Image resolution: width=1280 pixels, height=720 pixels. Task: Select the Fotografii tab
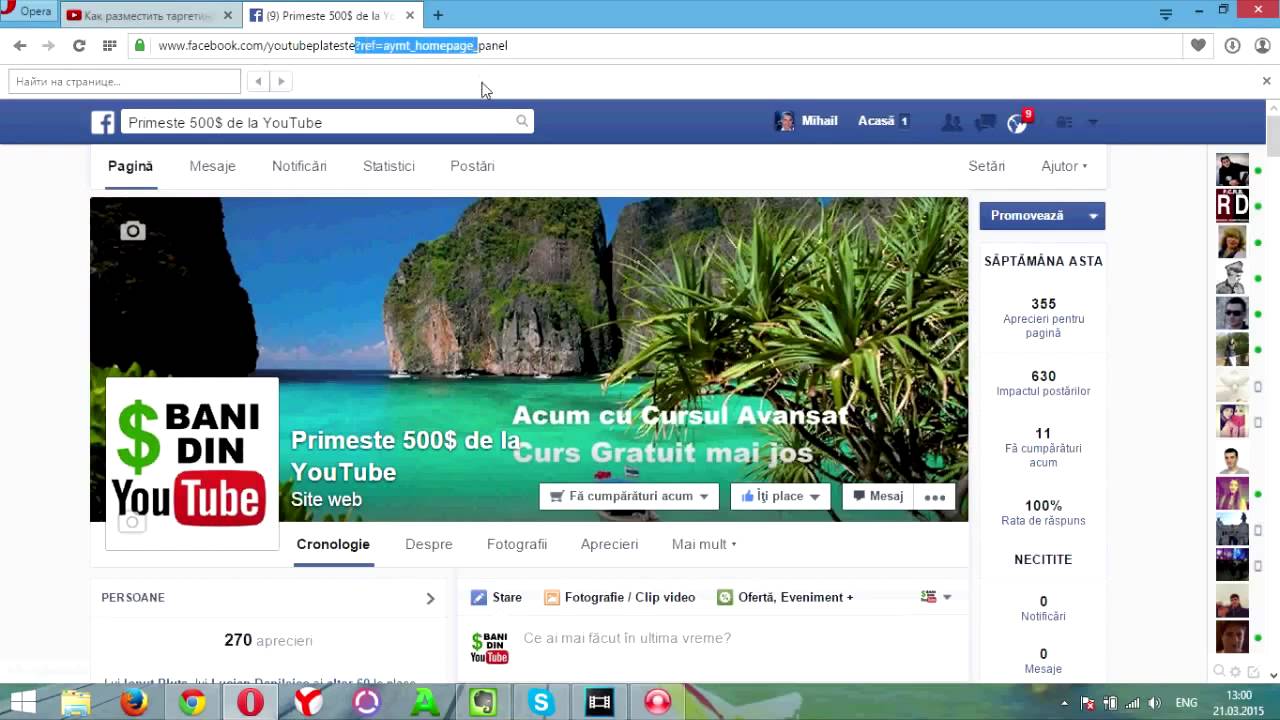[517, 544]
